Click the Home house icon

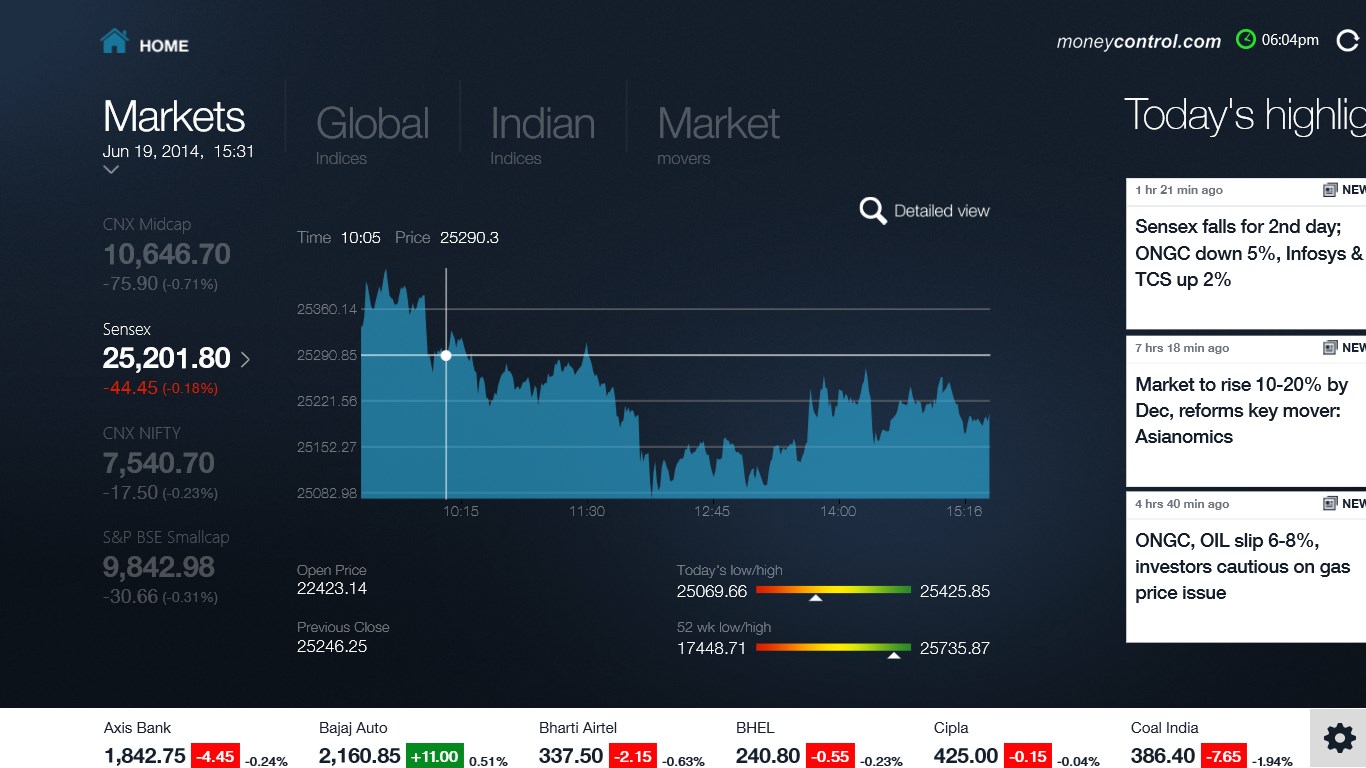pos(114,42)
